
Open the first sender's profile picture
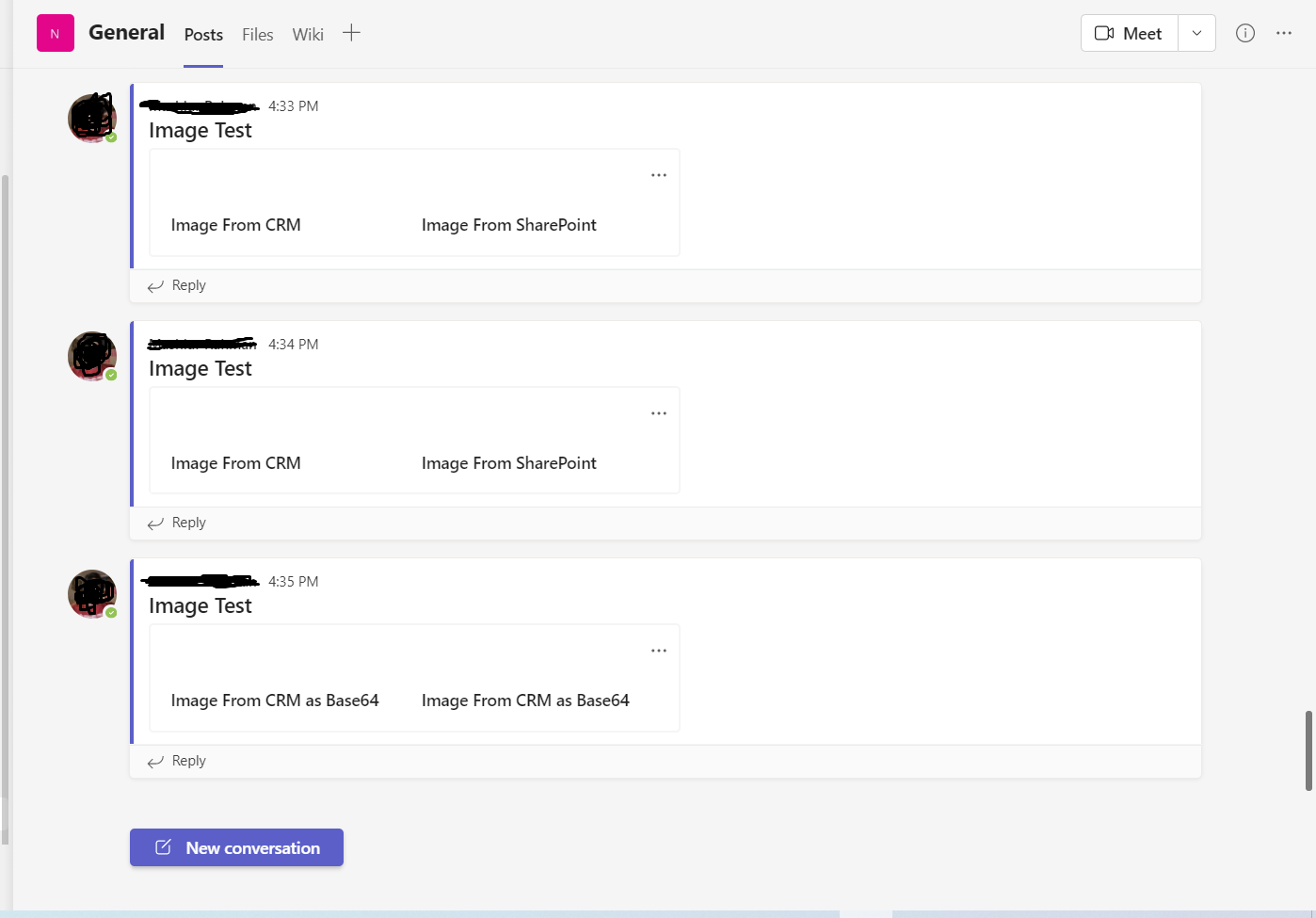pos(91,117)
